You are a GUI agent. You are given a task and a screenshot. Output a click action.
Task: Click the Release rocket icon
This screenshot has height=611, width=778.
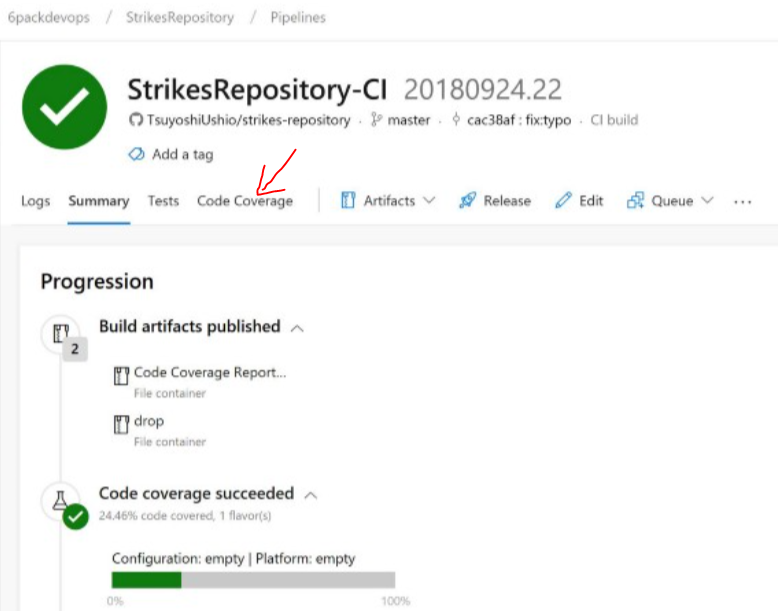[x=467, y=201]
